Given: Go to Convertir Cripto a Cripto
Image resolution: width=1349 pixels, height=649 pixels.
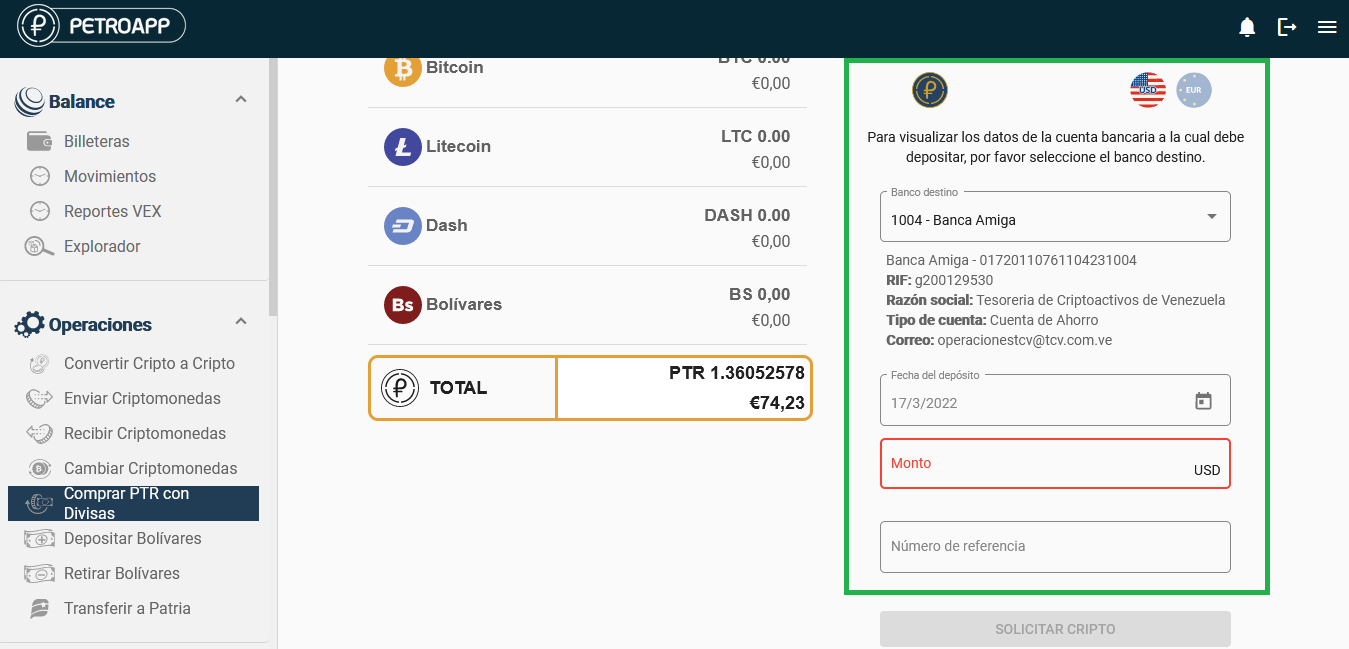Looking at the screenshot, I should tap(149, 363).
